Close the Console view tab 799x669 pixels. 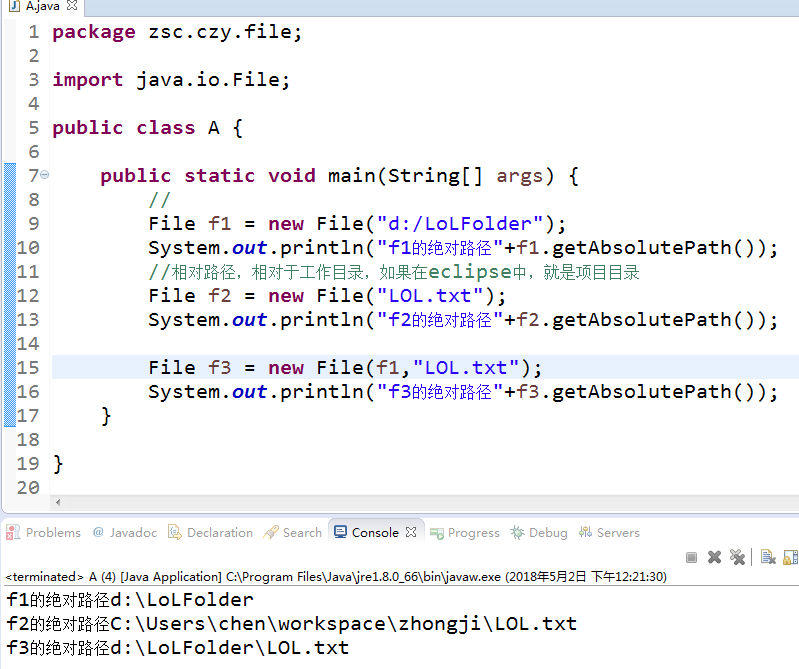pos(411,532)
